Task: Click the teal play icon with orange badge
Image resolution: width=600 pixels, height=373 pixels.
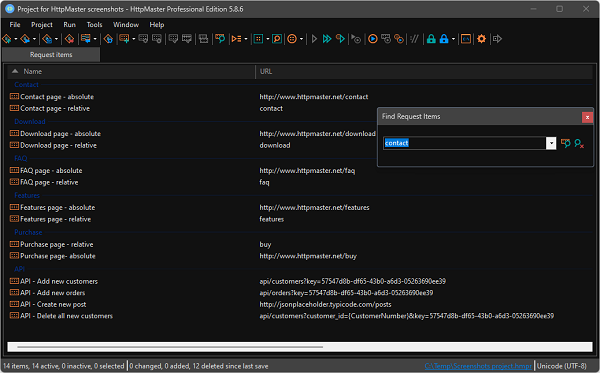Action: point(340,39)
